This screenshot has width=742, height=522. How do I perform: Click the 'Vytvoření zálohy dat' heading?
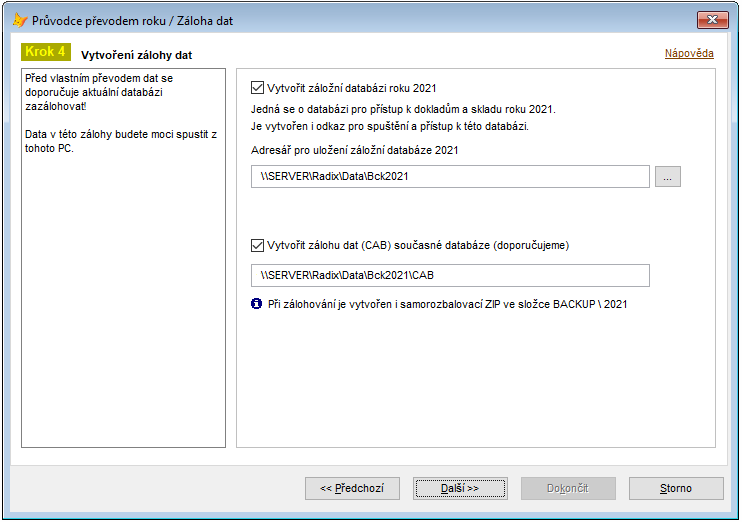(136, 54)
